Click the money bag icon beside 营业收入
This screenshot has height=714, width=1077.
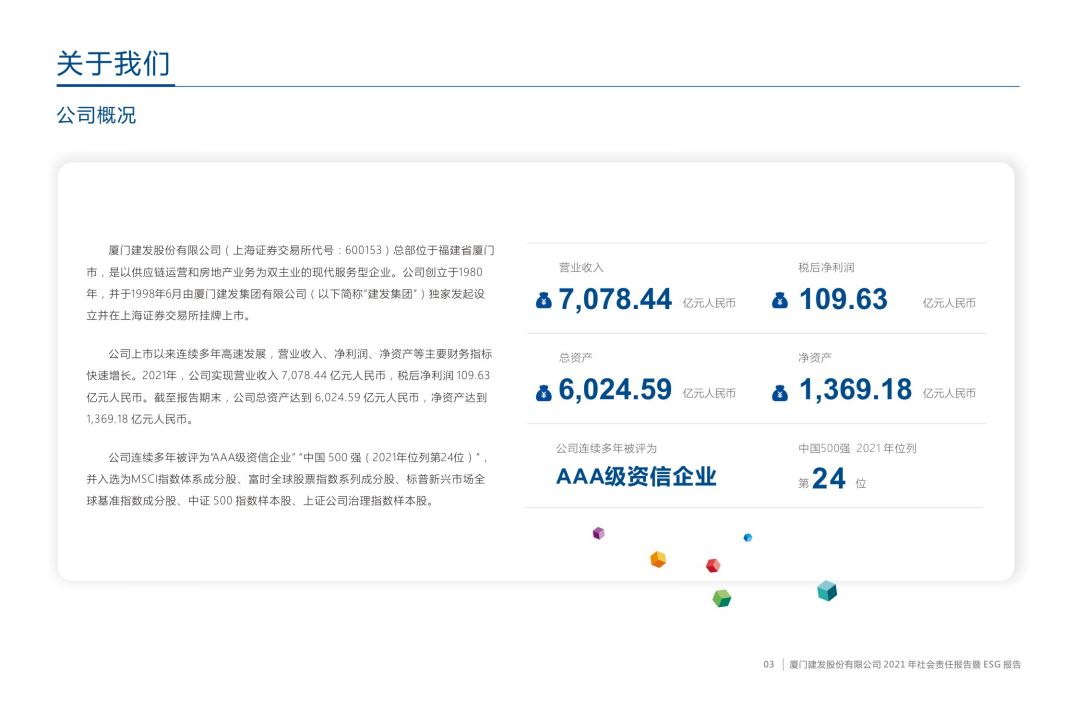pos(545,300)
